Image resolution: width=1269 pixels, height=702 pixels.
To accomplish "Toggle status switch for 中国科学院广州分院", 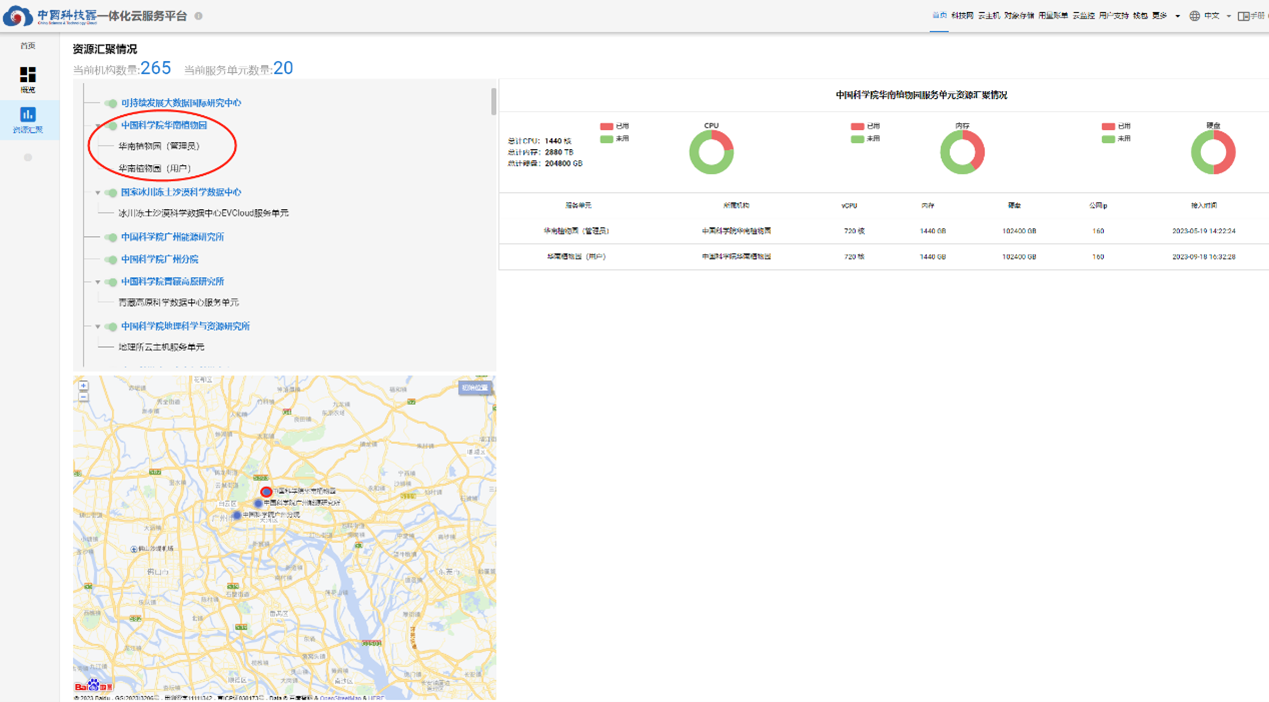I will [110, 259].
